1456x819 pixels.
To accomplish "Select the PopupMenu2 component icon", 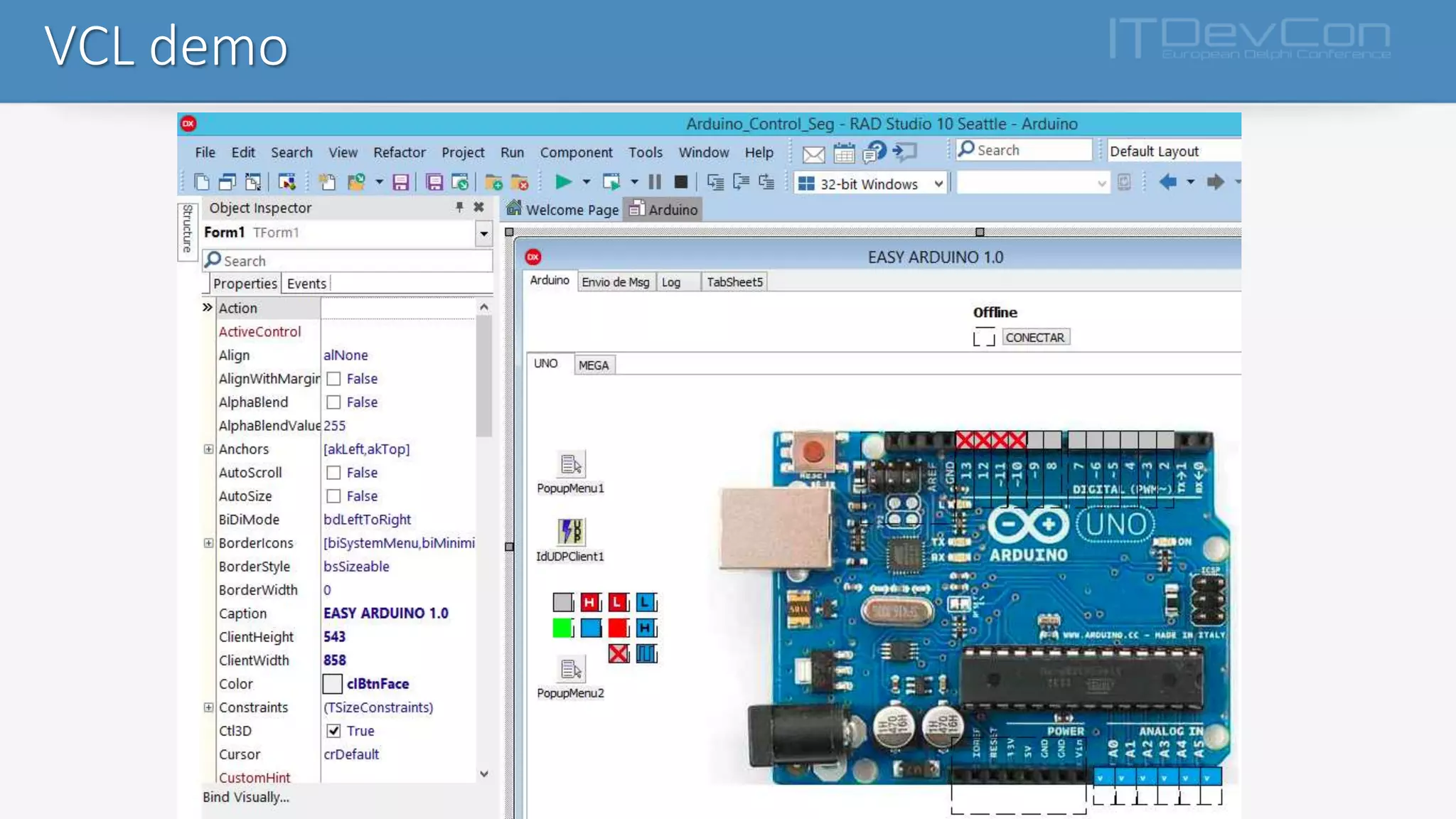I will (x=570, y=669).
